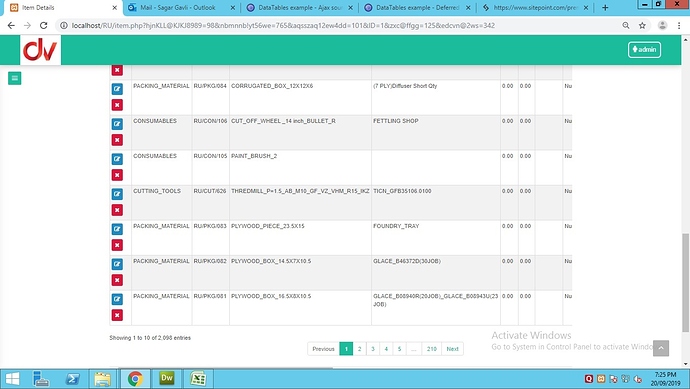The height and width of the screenshot is (389, 690).
Task: Click the scroll-to-top arrow button
Action: pos(661,348)
